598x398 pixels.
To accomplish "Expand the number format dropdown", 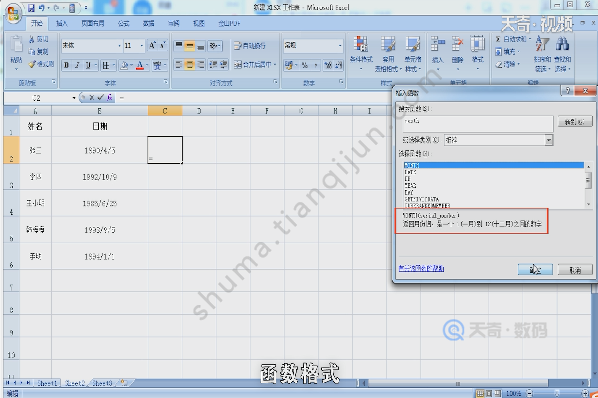I will pos(340,46).
